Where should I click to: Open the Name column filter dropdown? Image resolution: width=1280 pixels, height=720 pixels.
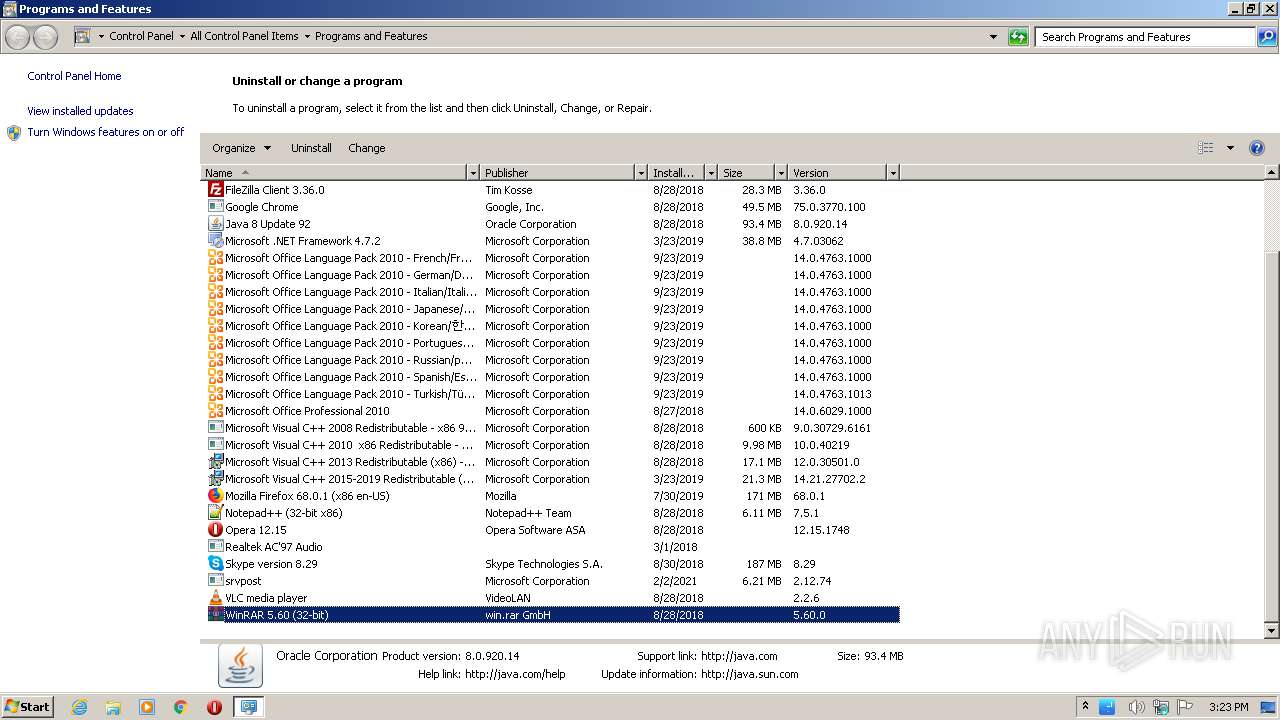coord(473,173)
